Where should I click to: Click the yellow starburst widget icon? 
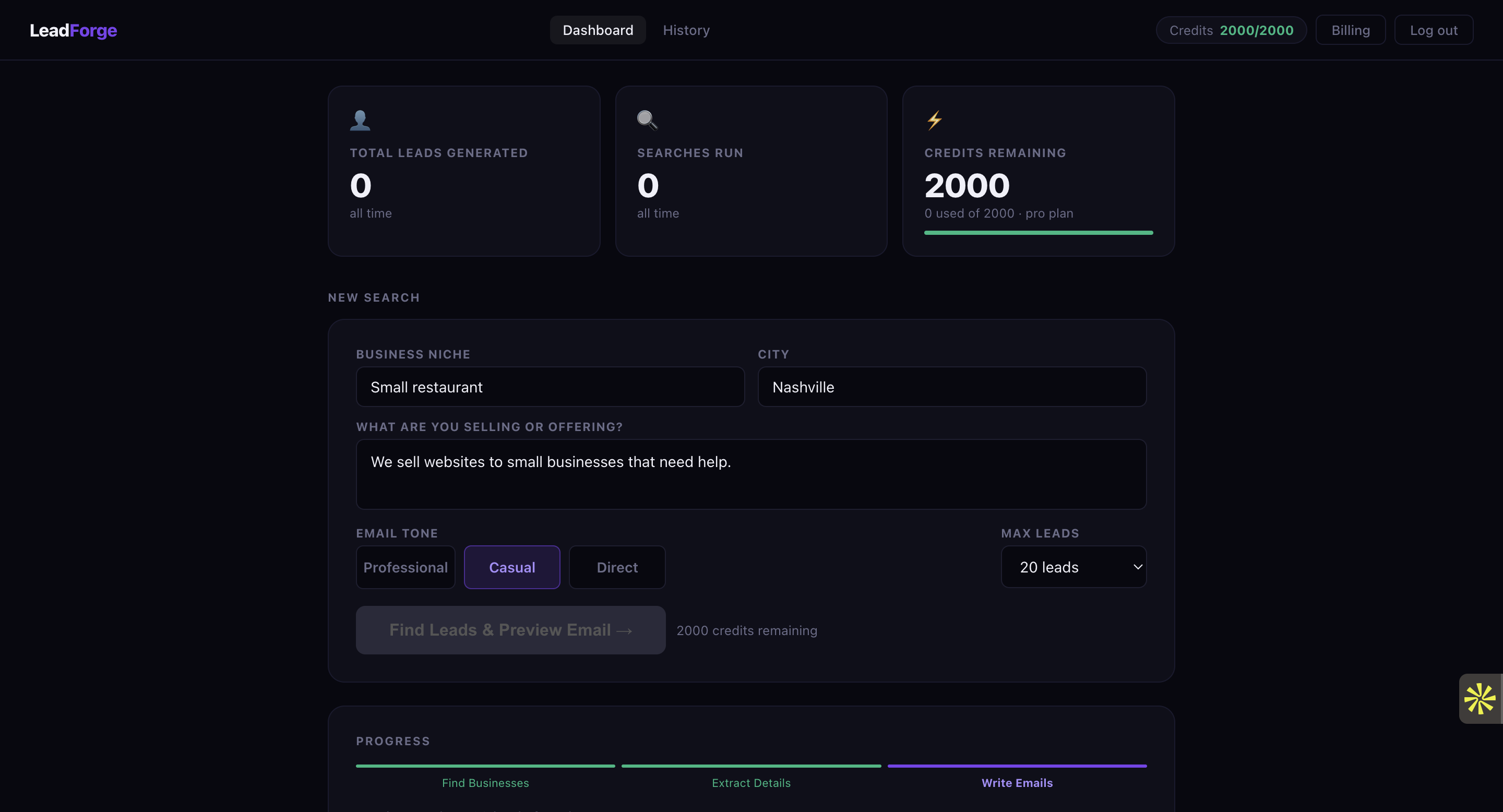[x=1480, y=698]
